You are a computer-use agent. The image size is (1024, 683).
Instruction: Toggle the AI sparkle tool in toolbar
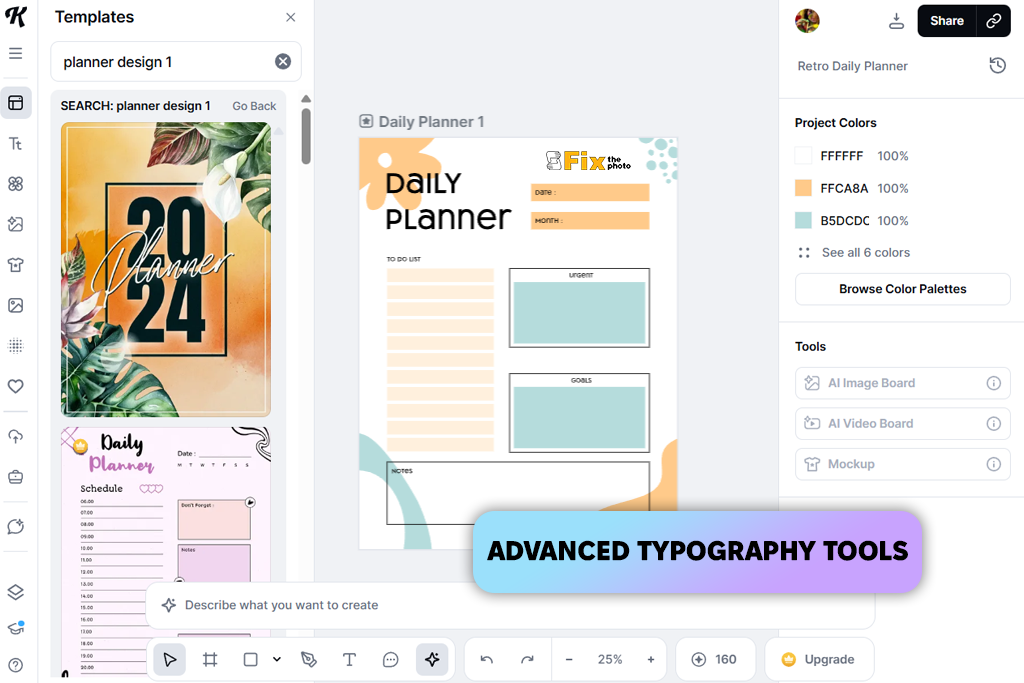(432, 659)
